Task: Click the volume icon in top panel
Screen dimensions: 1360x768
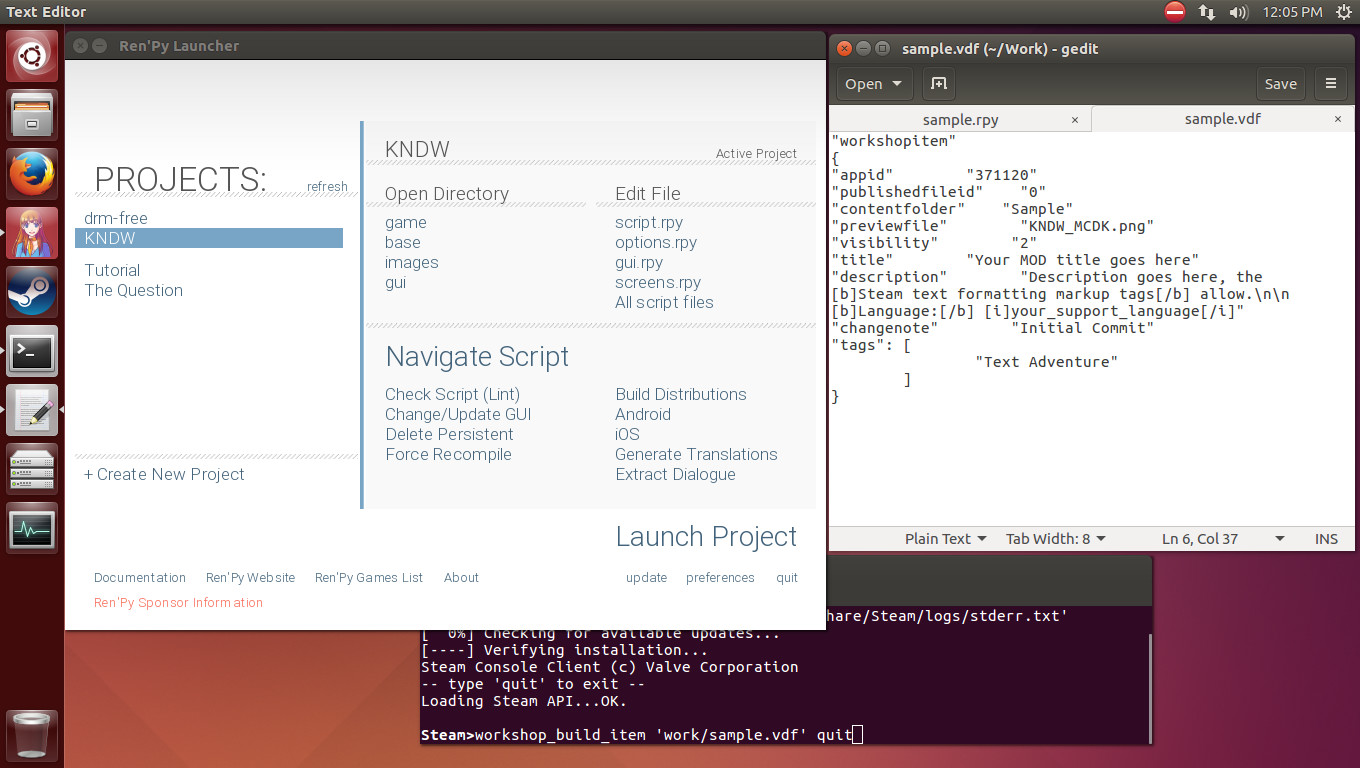Action: 1238,12
